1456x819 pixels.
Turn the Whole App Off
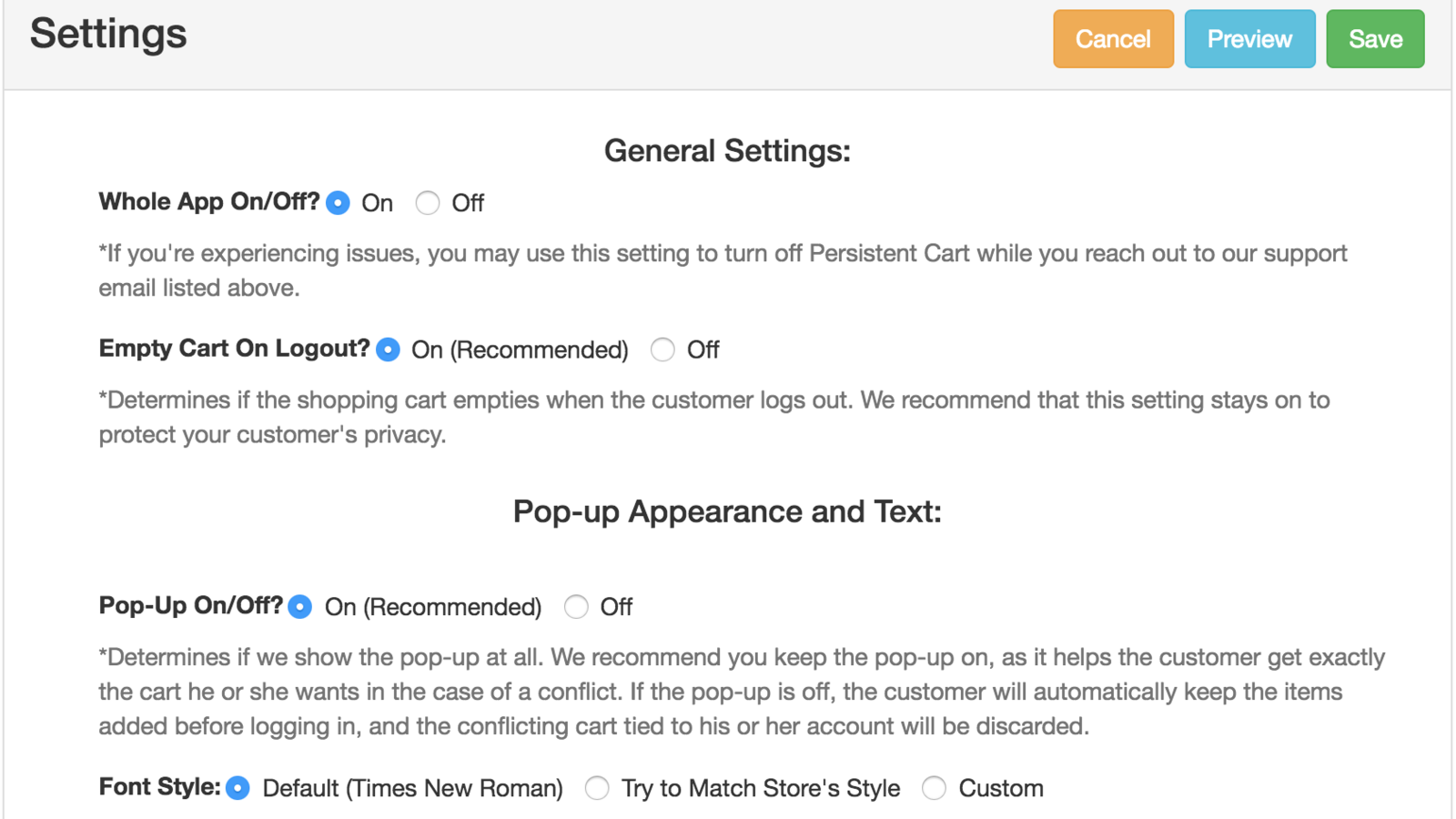[428, 203]
